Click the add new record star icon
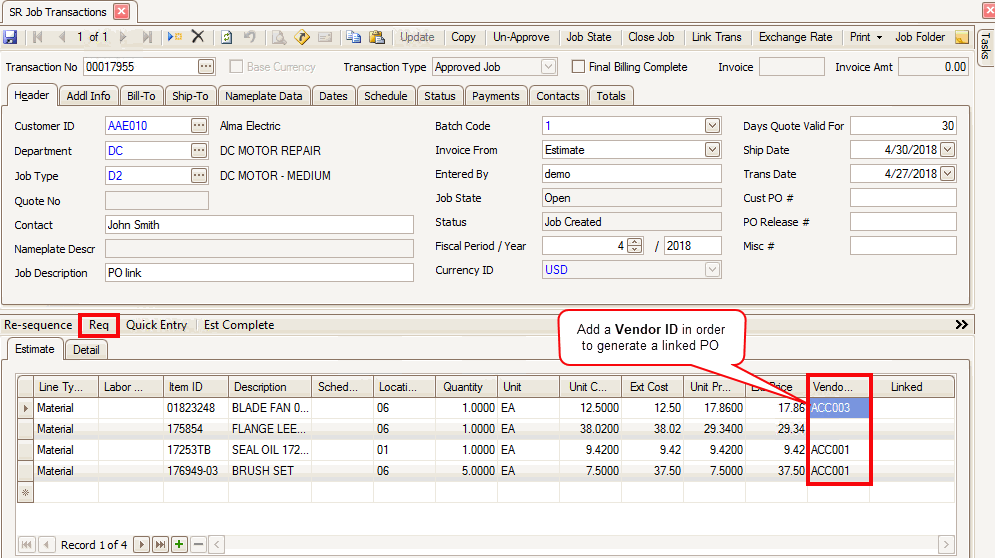The height and width of the screenshot is (558, 995). (175, 37)
